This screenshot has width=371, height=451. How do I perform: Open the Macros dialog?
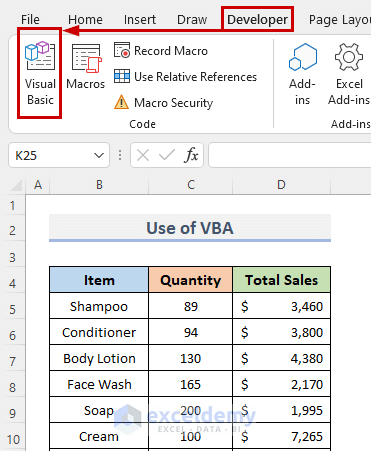(86, 67)
